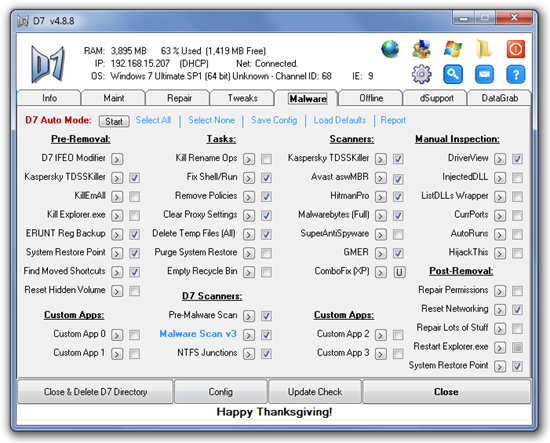This screenshot has width=550, height=443.
Task: Run ERUNT Reg Backup arrow button
Action: pos(117,234)
